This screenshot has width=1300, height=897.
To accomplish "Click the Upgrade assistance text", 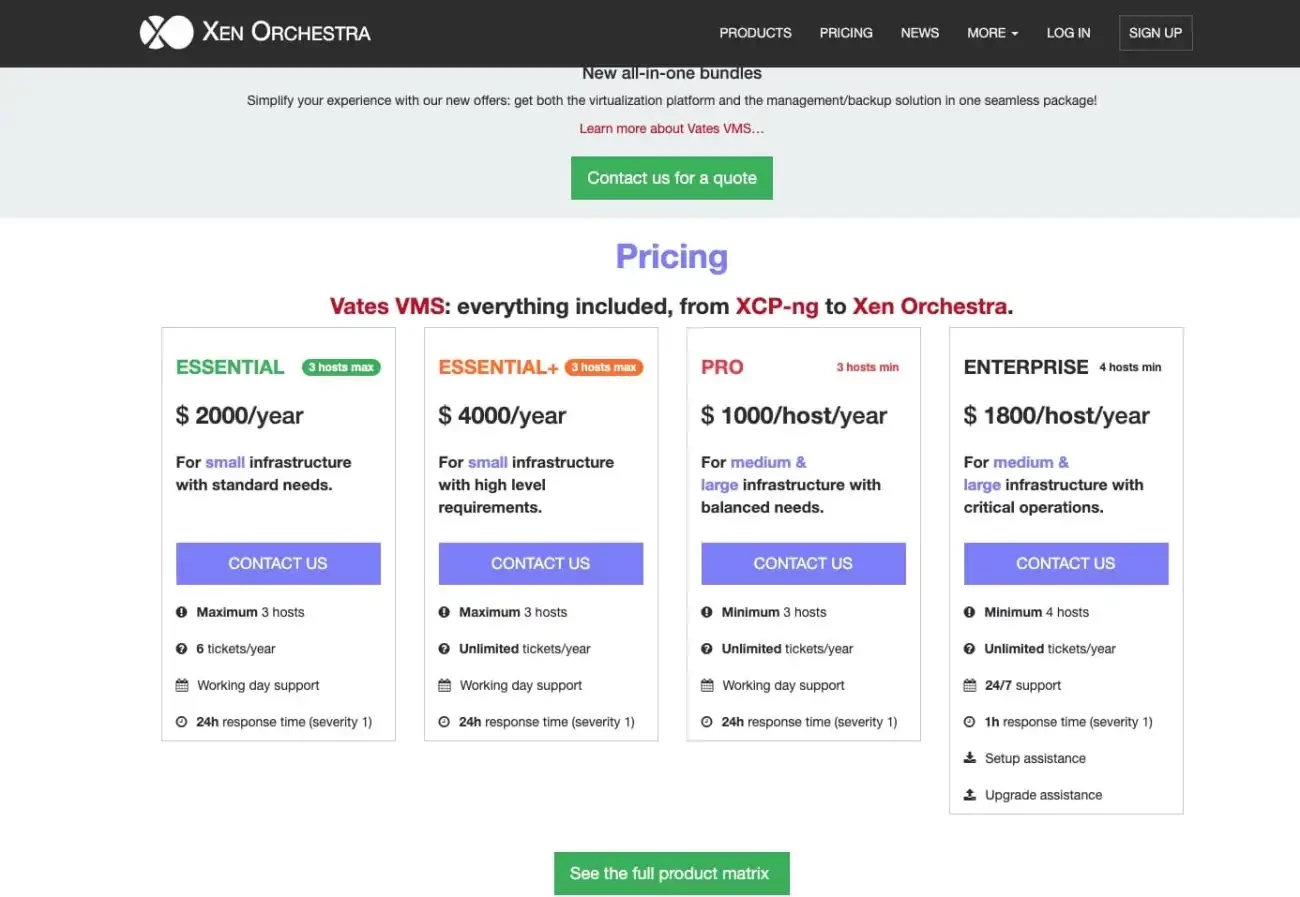I will click(x=1043, y=795).
